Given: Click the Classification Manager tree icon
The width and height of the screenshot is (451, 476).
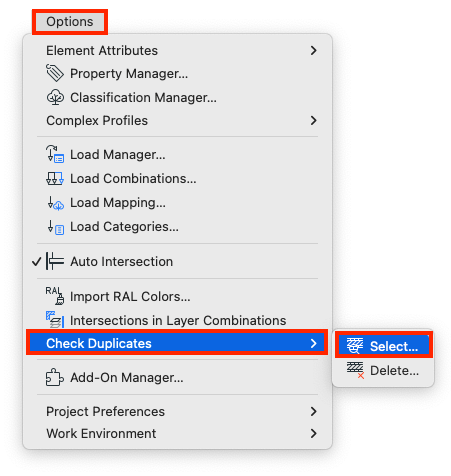Looking at the screenshot, I should click(55, 97).
